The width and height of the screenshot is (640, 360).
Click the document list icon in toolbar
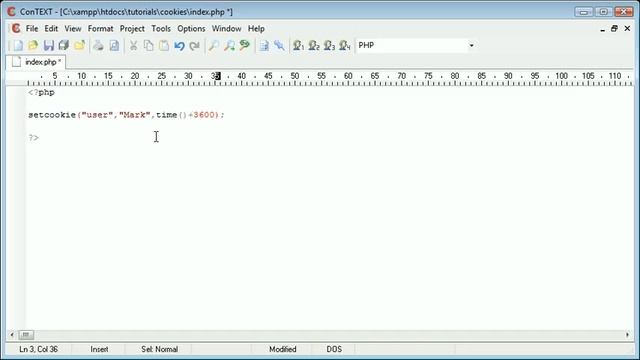(x=264, y=45)
